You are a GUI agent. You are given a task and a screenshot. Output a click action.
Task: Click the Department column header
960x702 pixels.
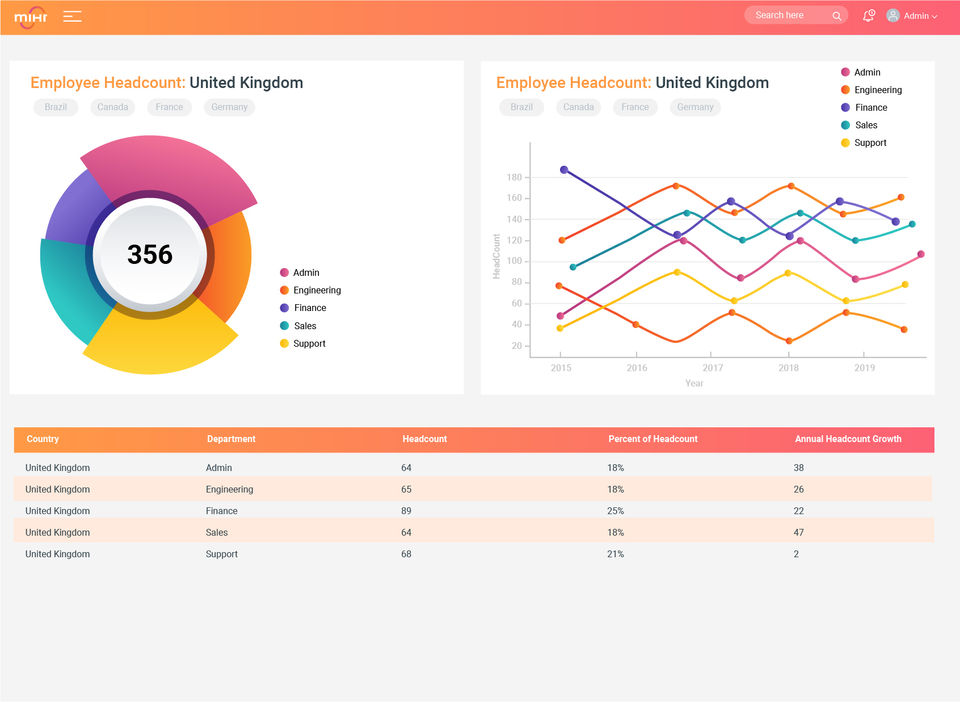point(231,439)
